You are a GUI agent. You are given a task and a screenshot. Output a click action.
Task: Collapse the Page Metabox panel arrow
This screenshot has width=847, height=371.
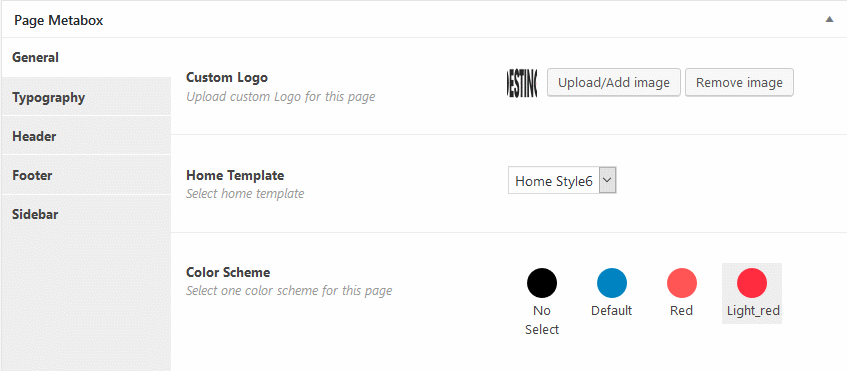click(x=829, y=19)
